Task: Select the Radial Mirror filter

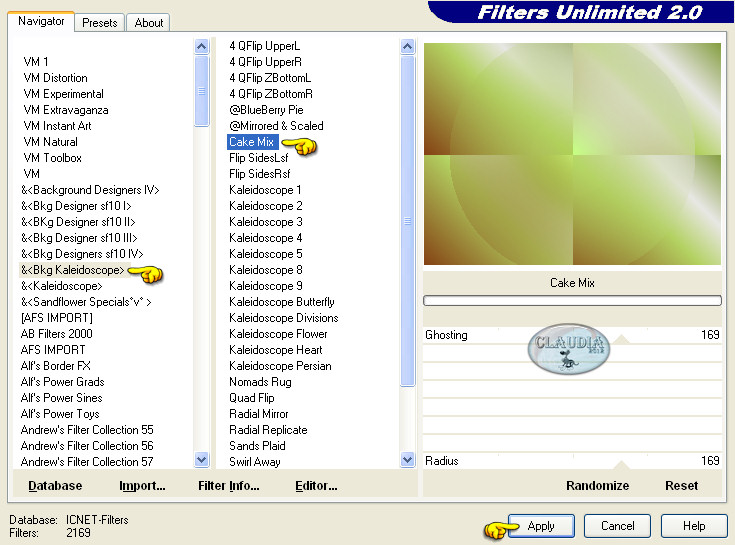Action: [258, 414]
